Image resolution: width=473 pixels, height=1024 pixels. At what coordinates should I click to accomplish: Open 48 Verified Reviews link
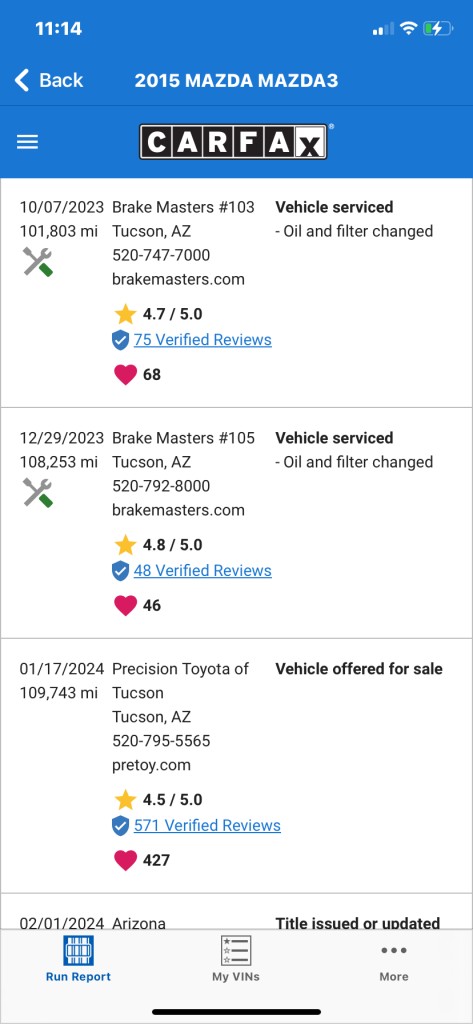click(x=203, y=571)
